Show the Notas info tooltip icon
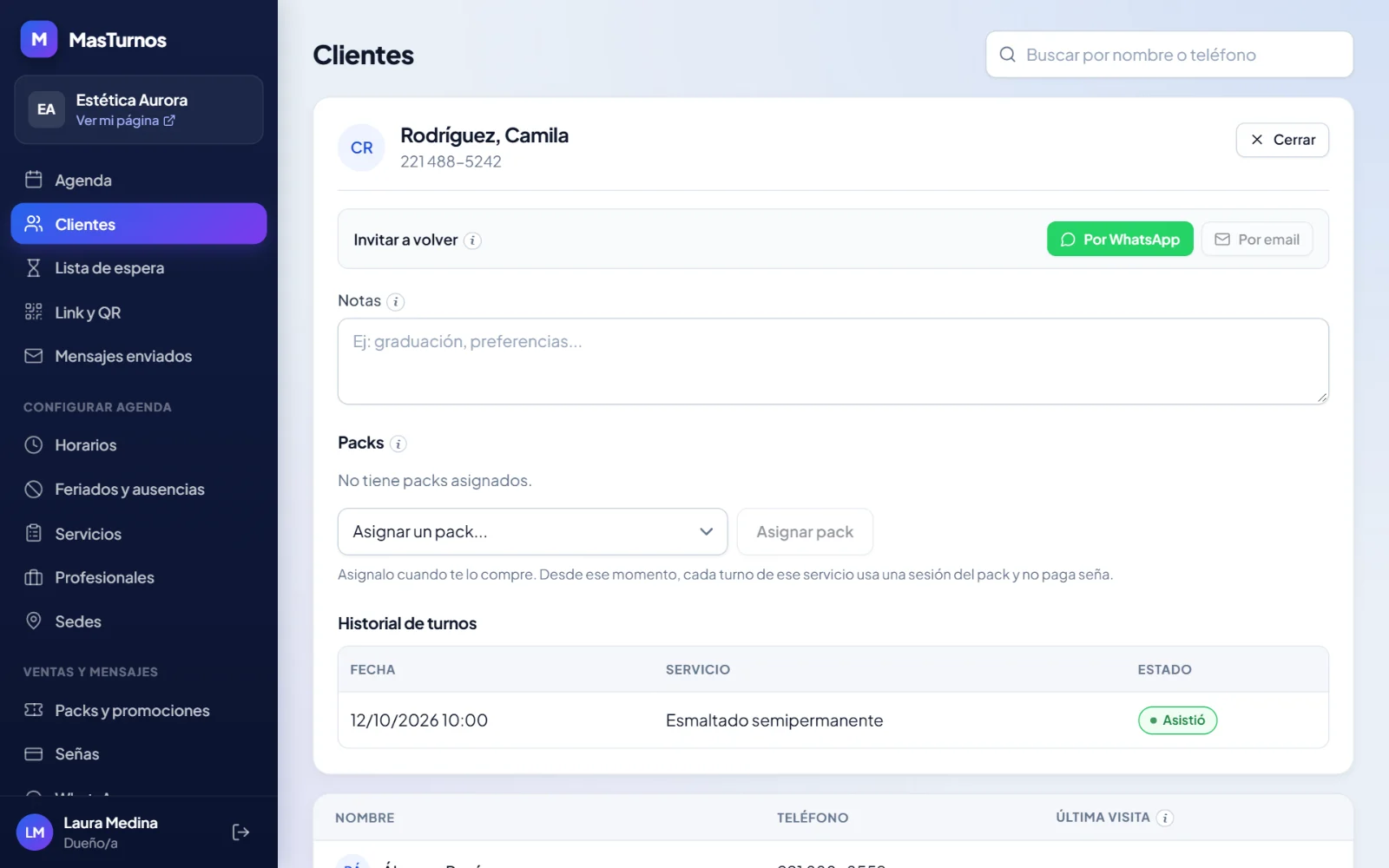1389x868 pixels. pyautogui.click(x=396, y=302)
